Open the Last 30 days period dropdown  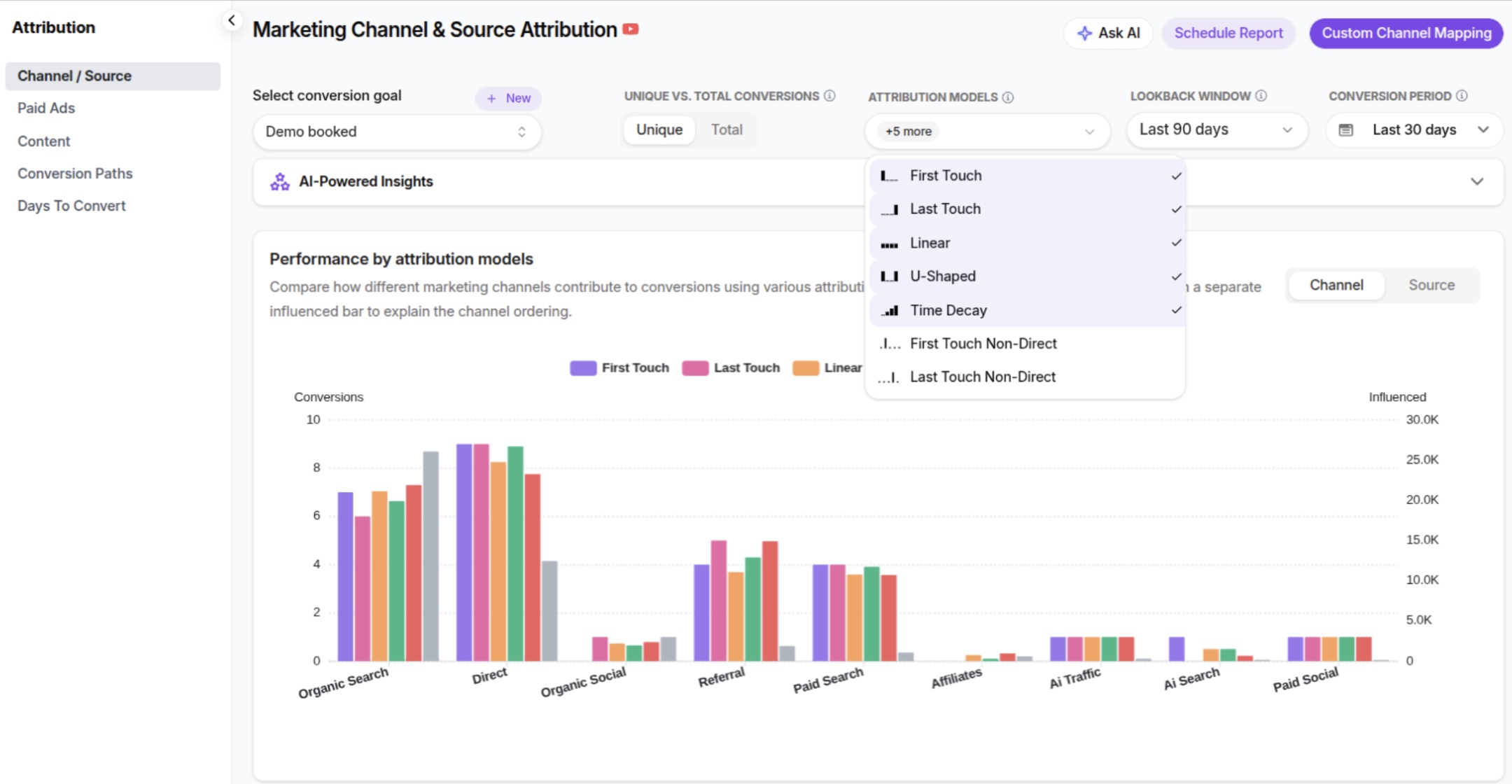[1414, 130]
